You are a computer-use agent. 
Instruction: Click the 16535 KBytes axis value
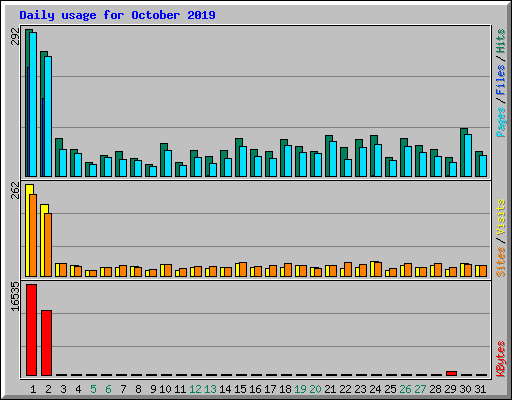pos(15,297)
